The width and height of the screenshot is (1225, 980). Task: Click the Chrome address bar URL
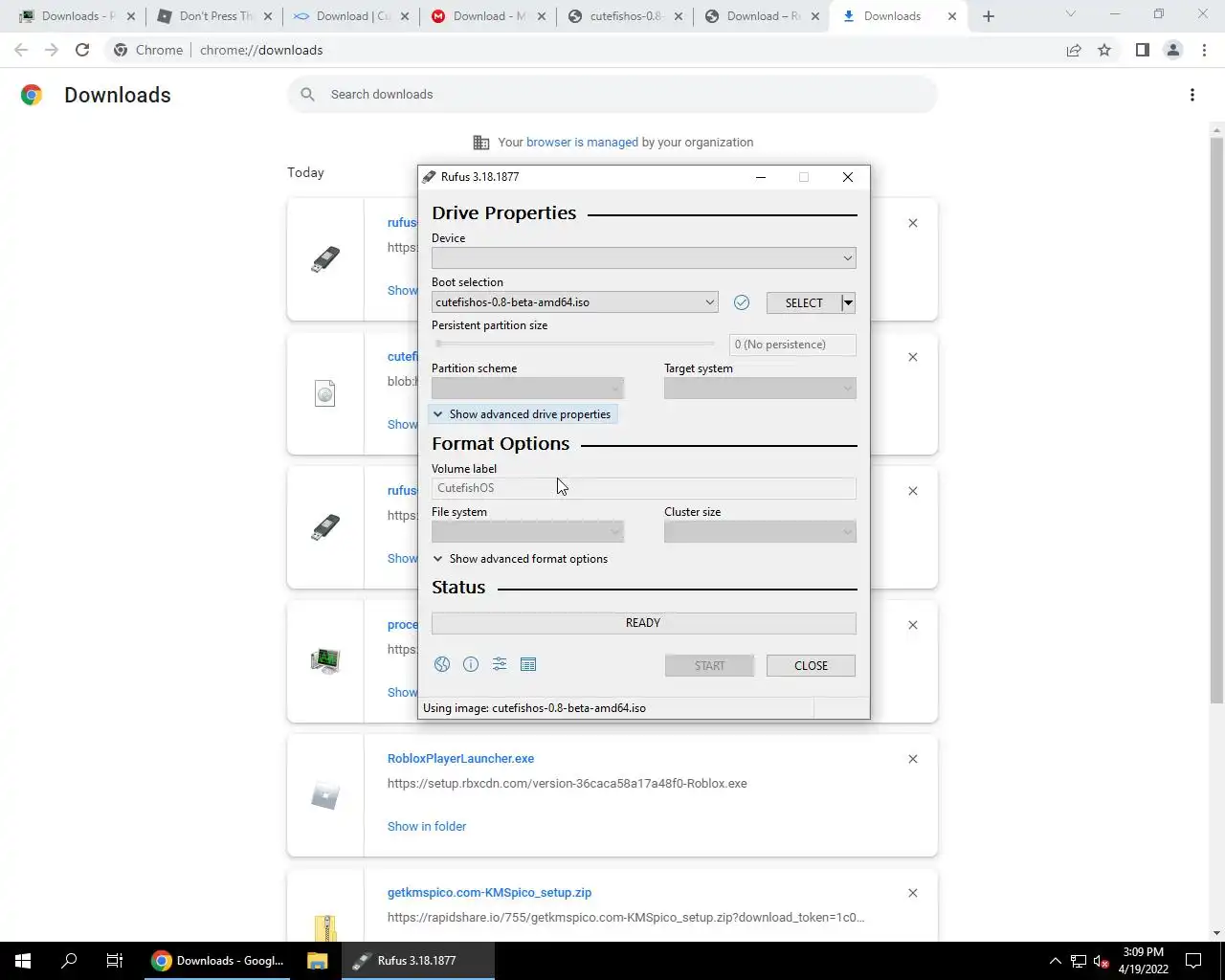point(261,50)
